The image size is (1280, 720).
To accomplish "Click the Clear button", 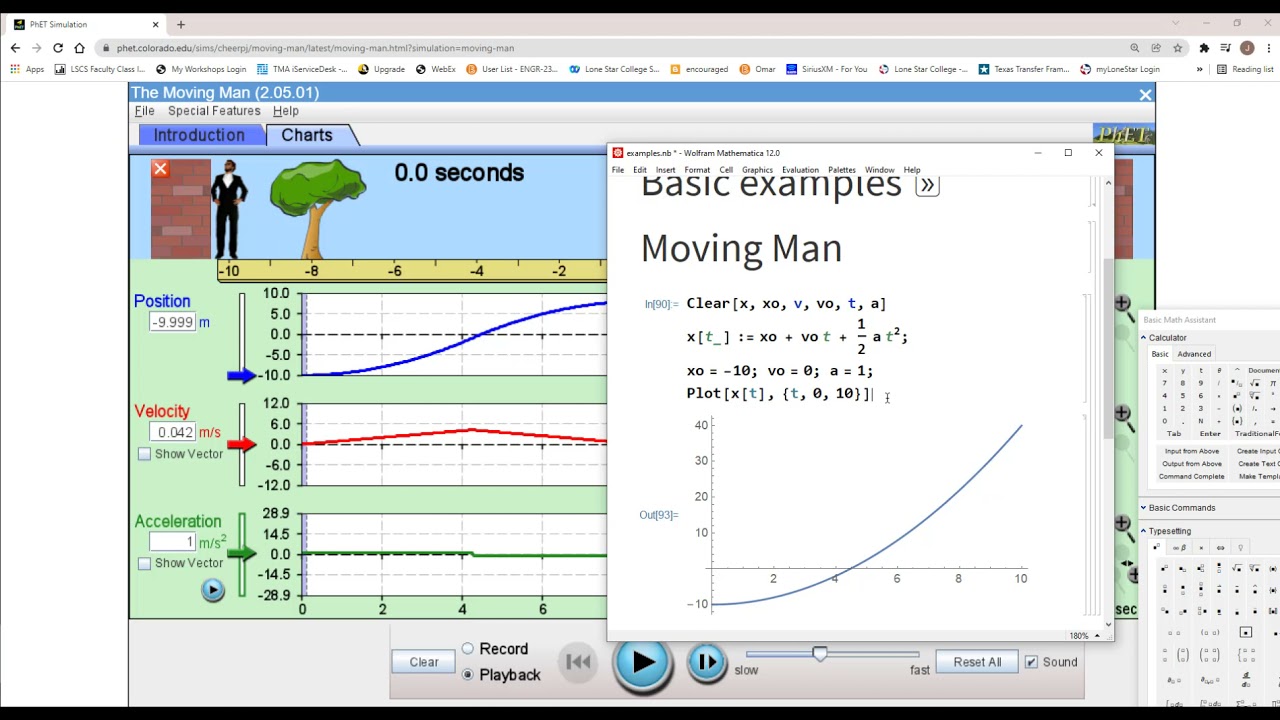I will click(424, 662).
